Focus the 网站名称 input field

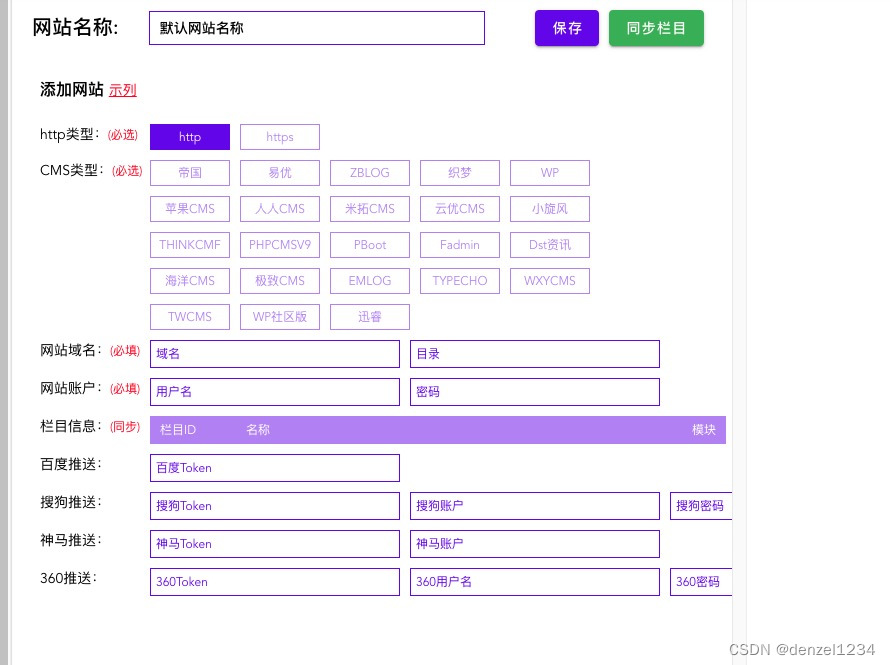click(317, 28)
